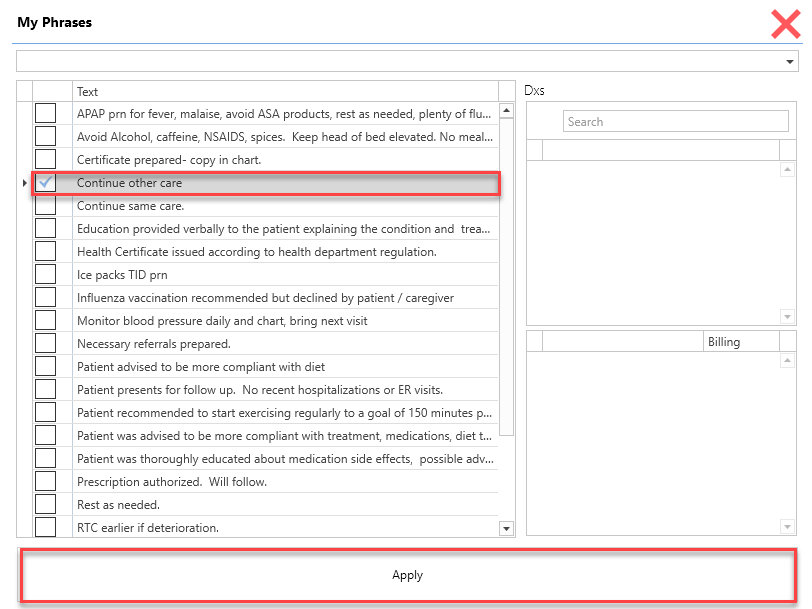Viewport: 812px width, 609px height.
Task: Click the Apply button
Action: click(408, 575)
